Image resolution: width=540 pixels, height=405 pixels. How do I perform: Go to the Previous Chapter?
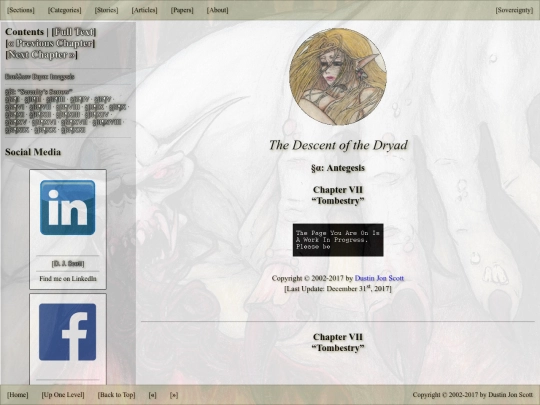click(50, 43)
